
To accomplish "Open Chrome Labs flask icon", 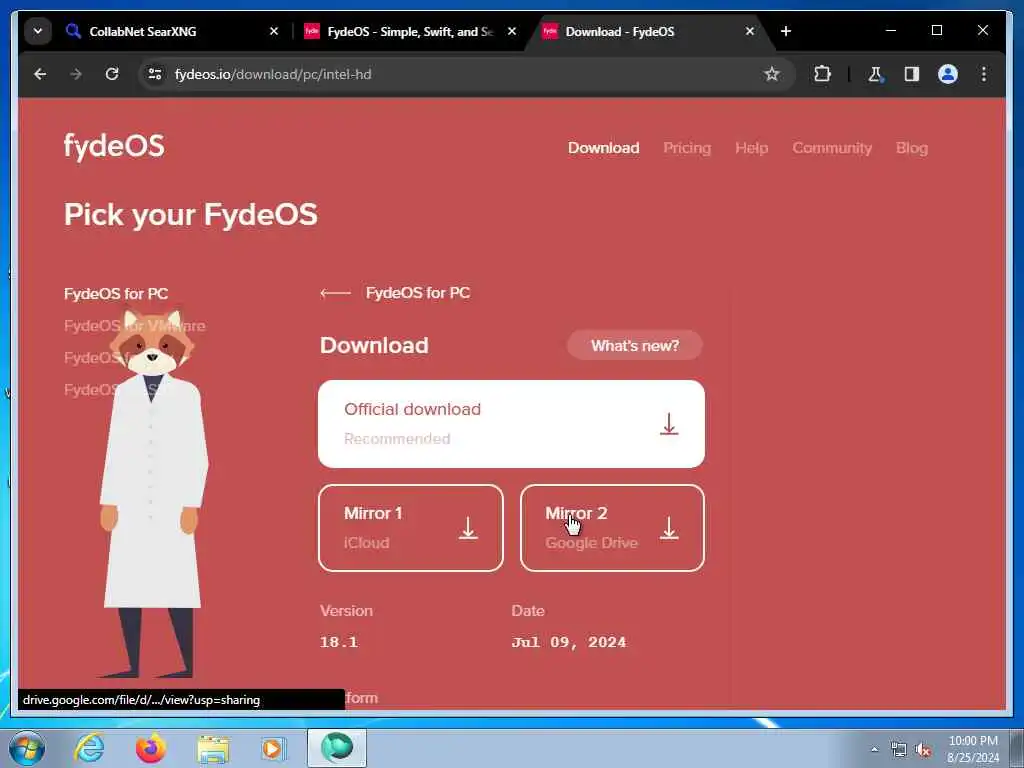I will [875, 74].
